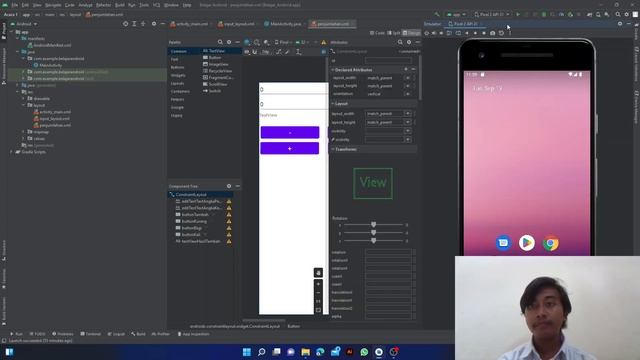Viewport: 640px width, 360px height.
Task: Open Search Everywhere magnifier in top toolbar
Action: coord(618,14)
